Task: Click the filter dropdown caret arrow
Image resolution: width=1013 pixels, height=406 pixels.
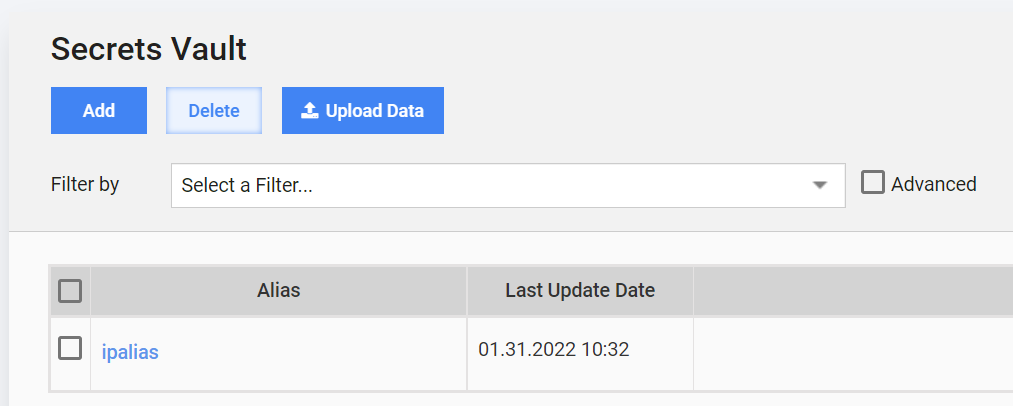Action: tap(820, 186)
